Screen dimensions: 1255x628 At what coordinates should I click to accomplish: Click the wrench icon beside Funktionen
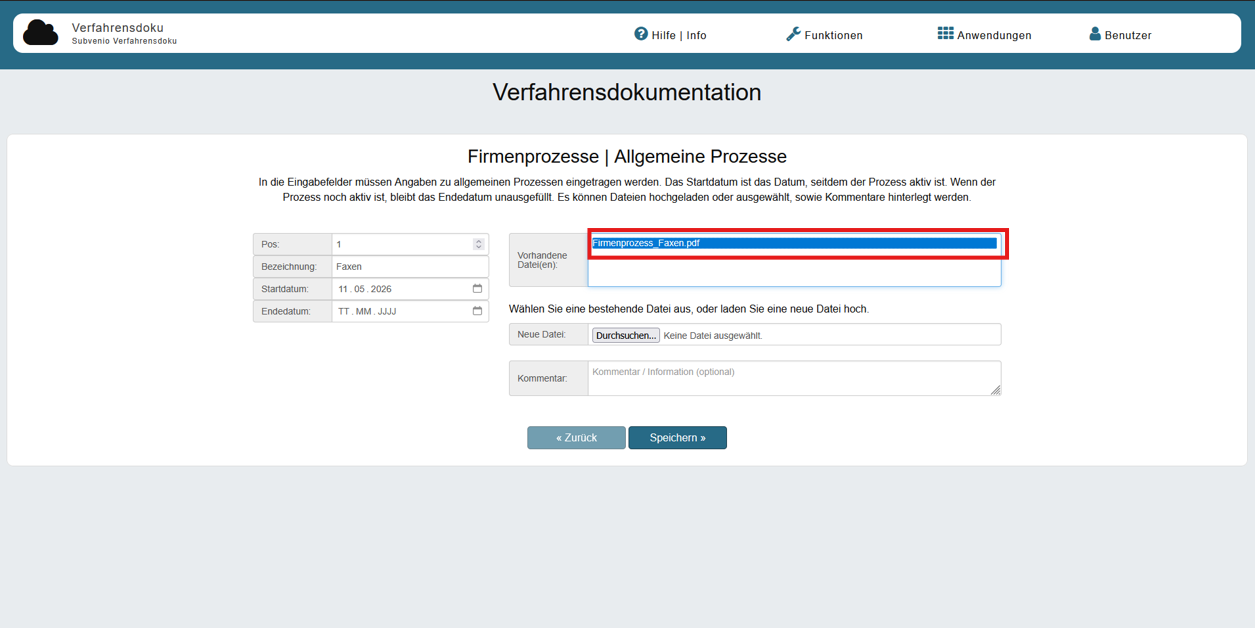click(x=793, y=34)
